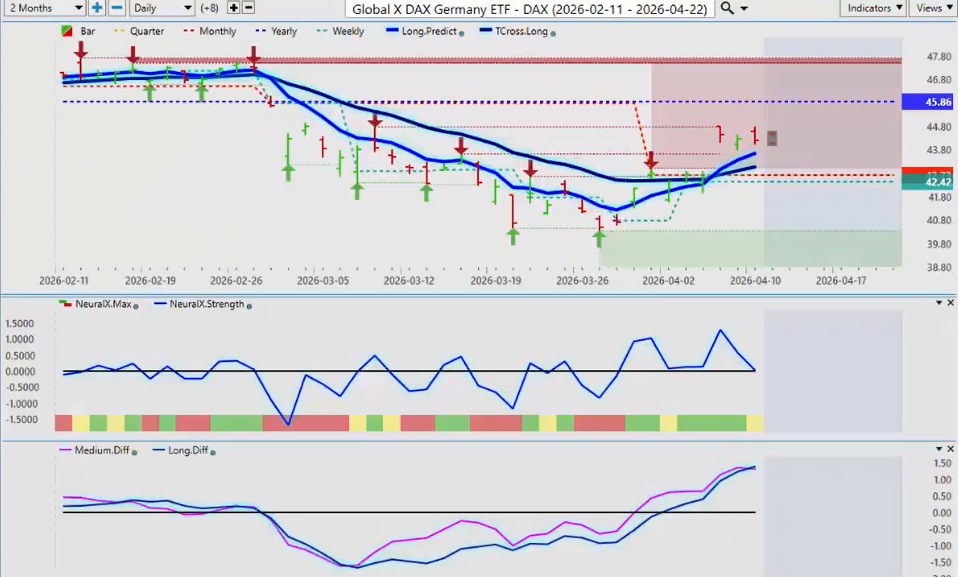Click the Global X DAX symbol field

[x=528, y=8]
